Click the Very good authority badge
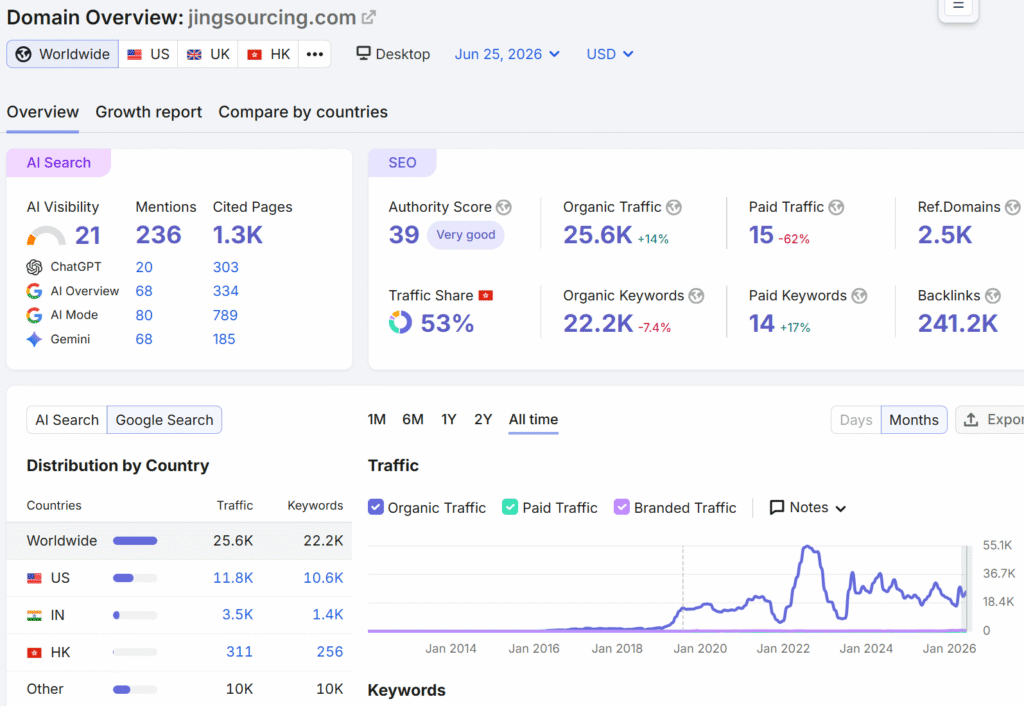Image resolution: width=1024 pixels, height=706 pixels. point(466,235)
